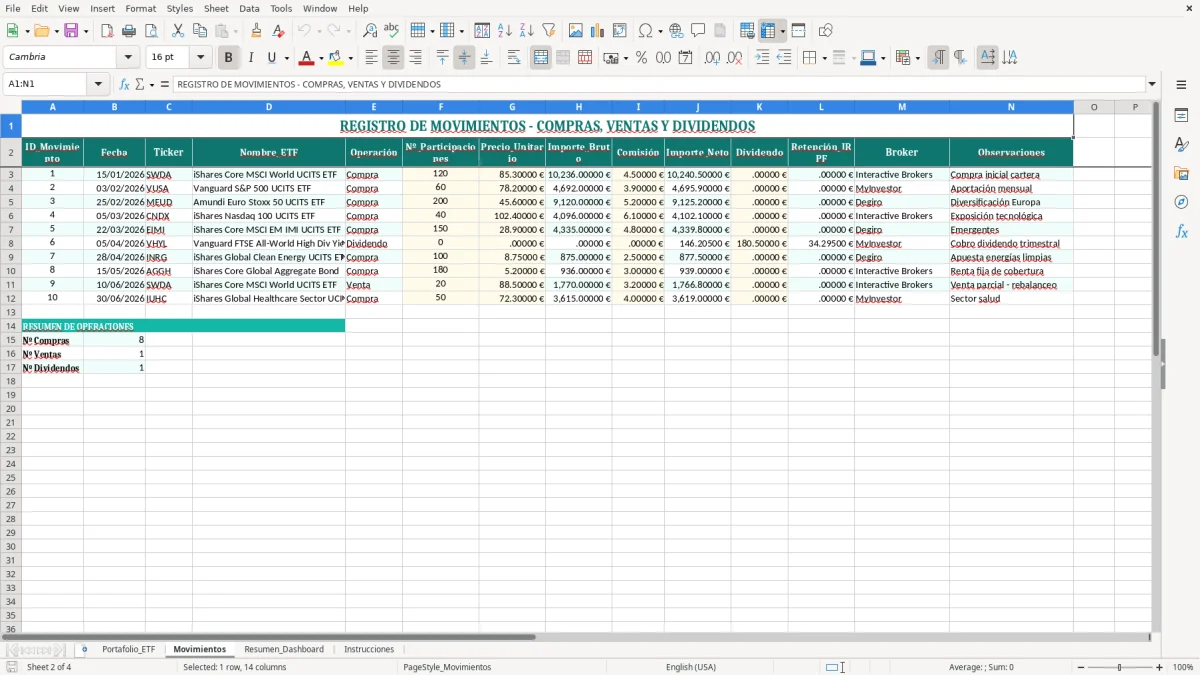Toggle Center Vertically alignment

(x=464, y=58)
